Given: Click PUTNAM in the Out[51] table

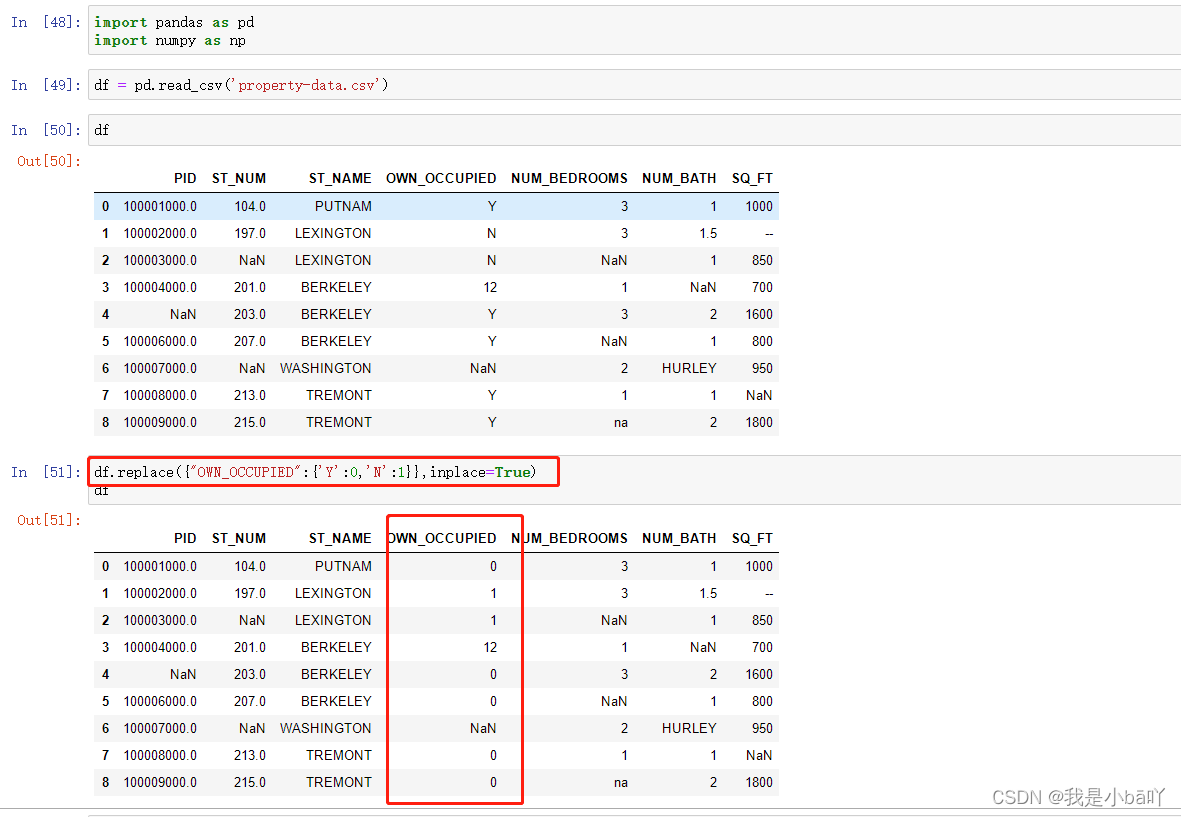Looking at the screenshot, I should click(x=343, y=566).
